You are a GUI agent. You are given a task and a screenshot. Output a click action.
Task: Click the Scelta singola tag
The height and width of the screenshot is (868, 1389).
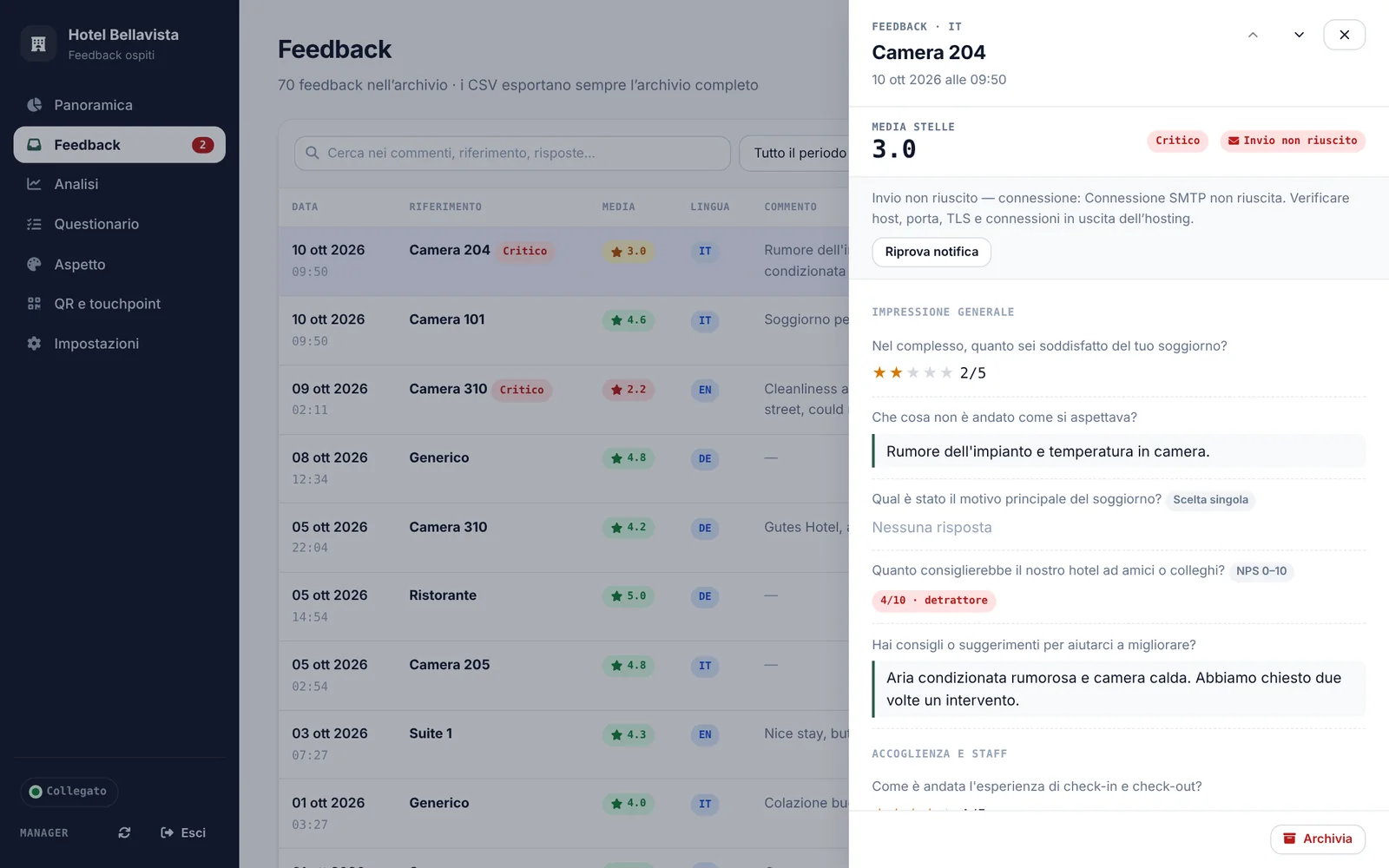point(1210,500)
